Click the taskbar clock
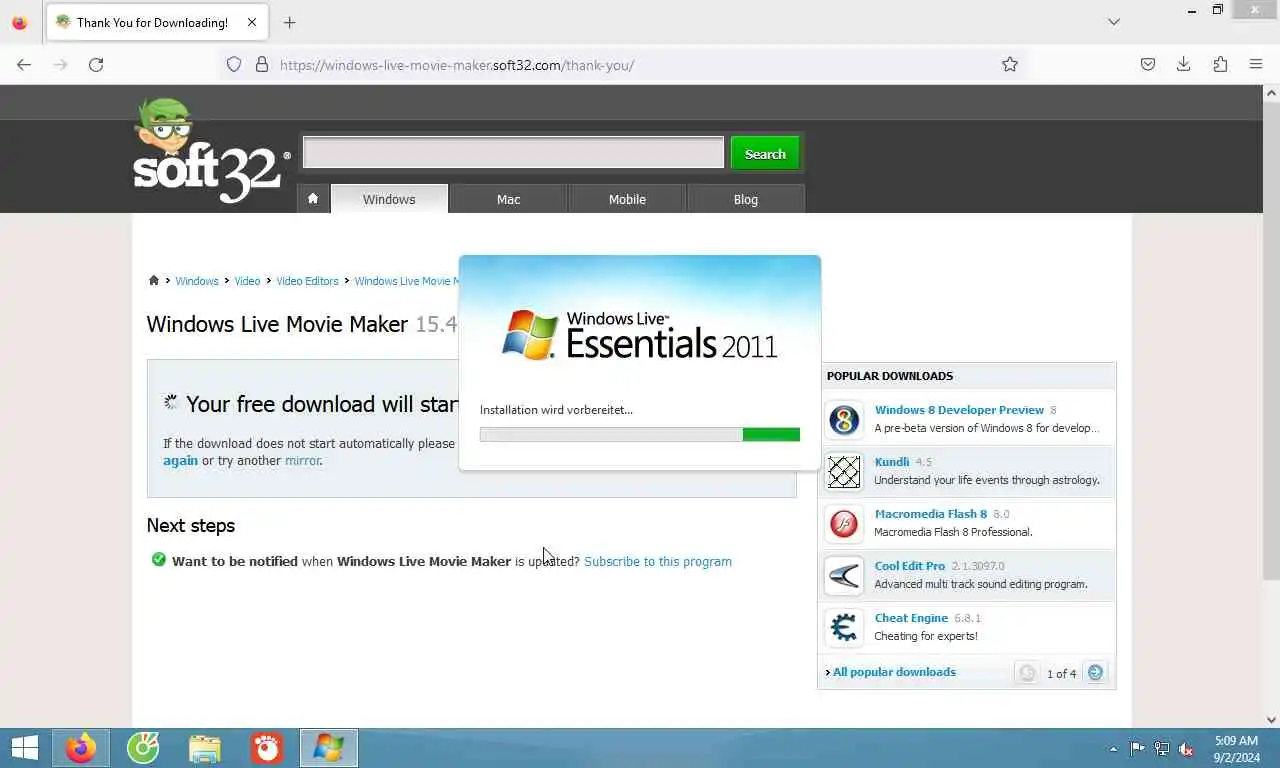Image resolution: width=1280 pixels, height=768 pixels. pos(1236,749)
